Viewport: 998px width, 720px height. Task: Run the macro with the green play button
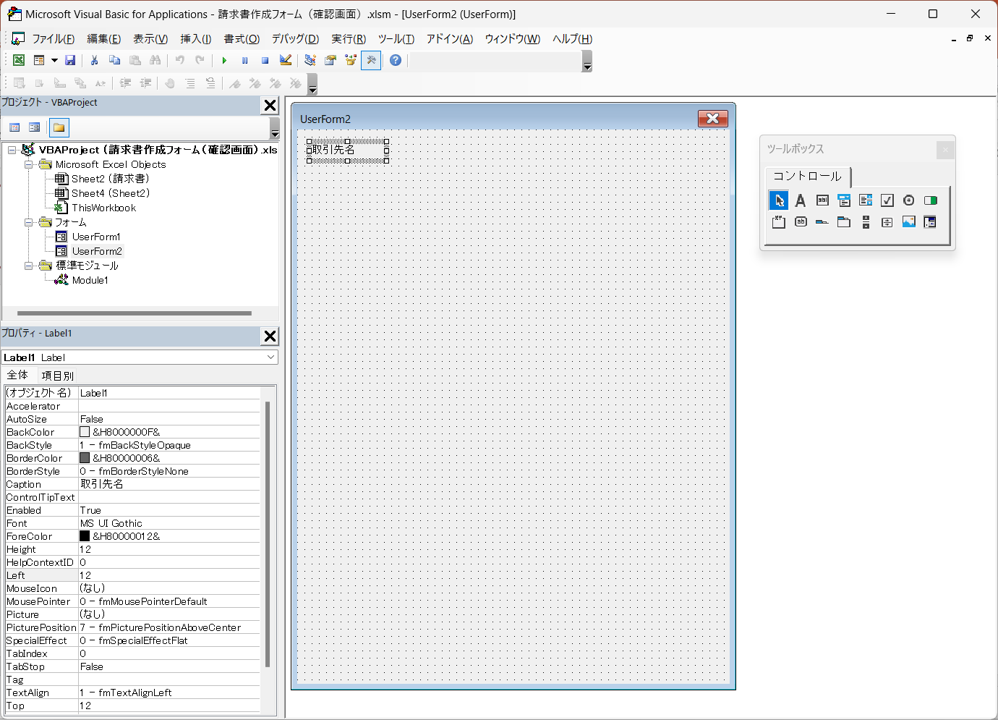pyautogui.click(x=224, y=61)
